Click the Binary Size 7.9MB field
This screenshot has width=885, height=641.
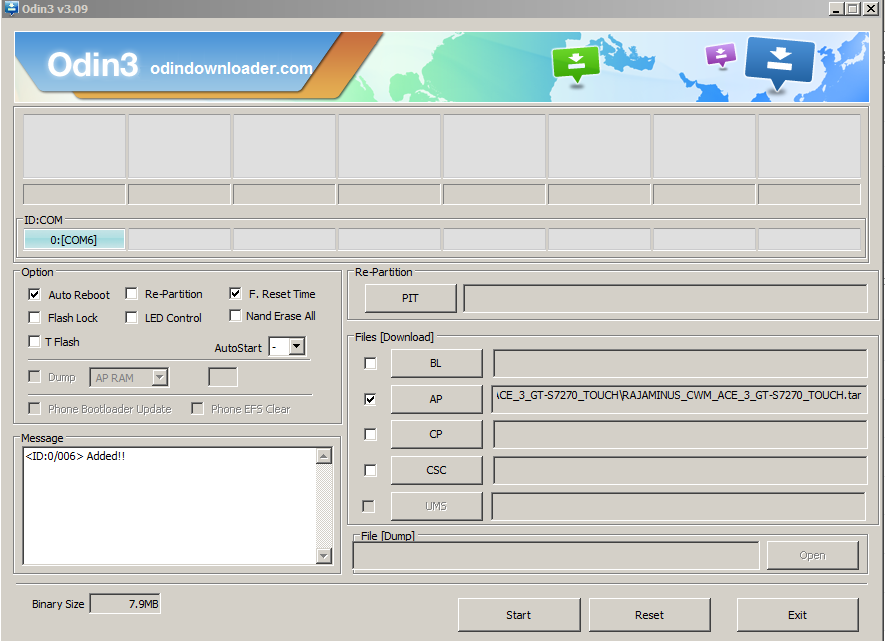[x=125, y=604]
